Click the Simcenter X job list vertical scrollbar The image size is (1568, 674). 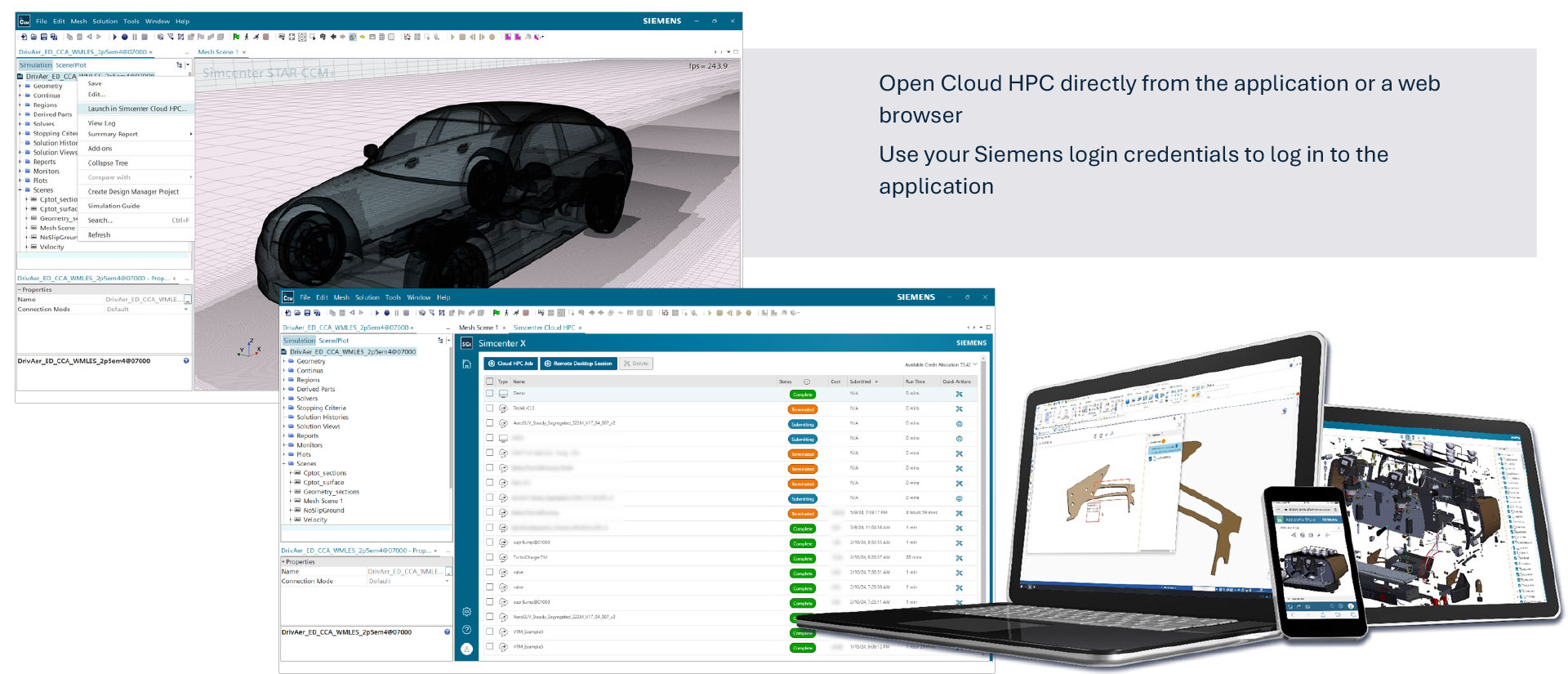click(983, 490)
